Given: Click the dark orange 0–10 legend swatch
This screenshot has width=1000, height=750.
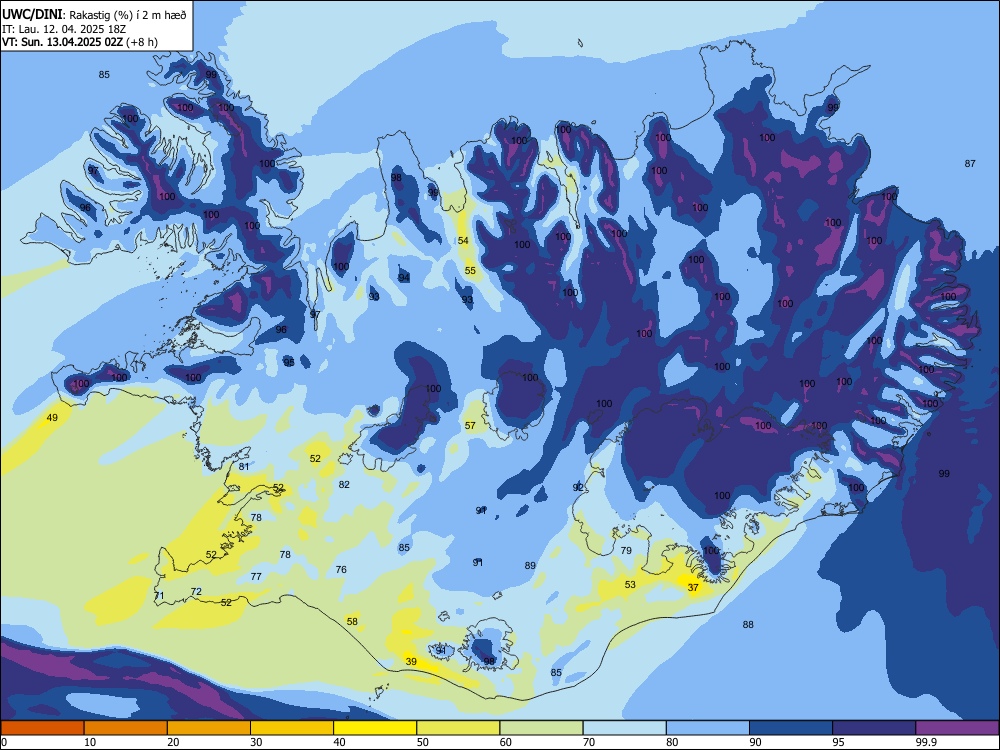Looking at the screenshot, I should [x=42, y=728].
